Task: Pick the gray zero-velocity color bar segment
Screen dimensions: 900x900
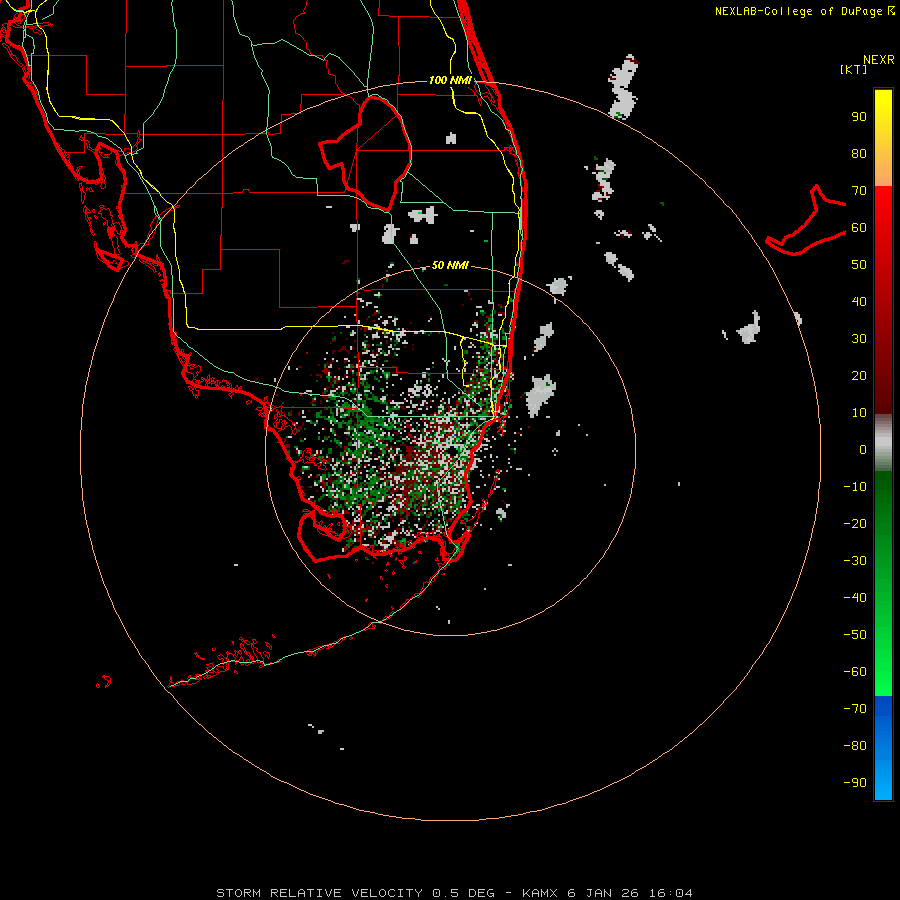Action: [x=883, y=443]
